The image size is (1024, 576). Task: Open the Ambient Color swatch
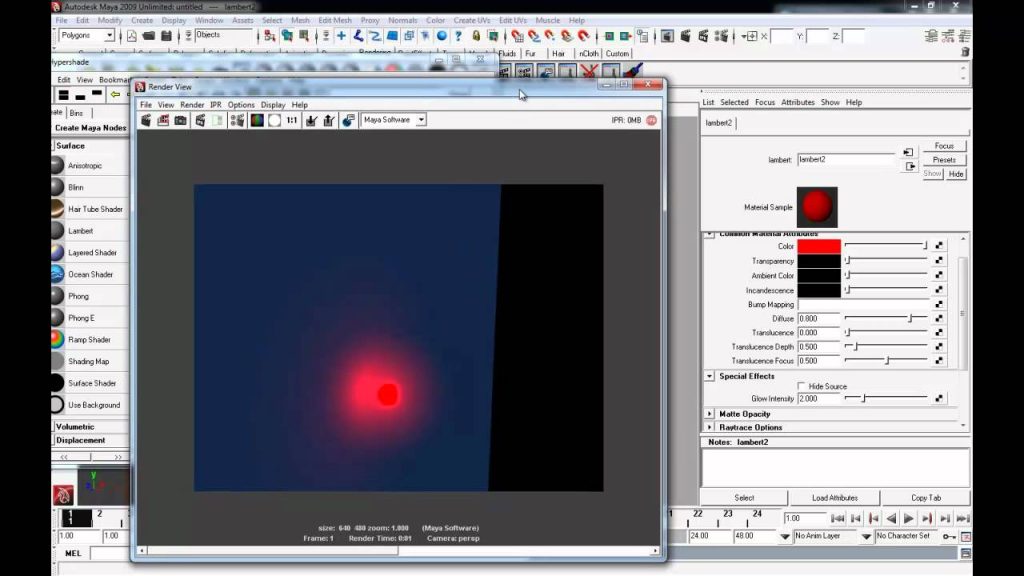(819, 276)
